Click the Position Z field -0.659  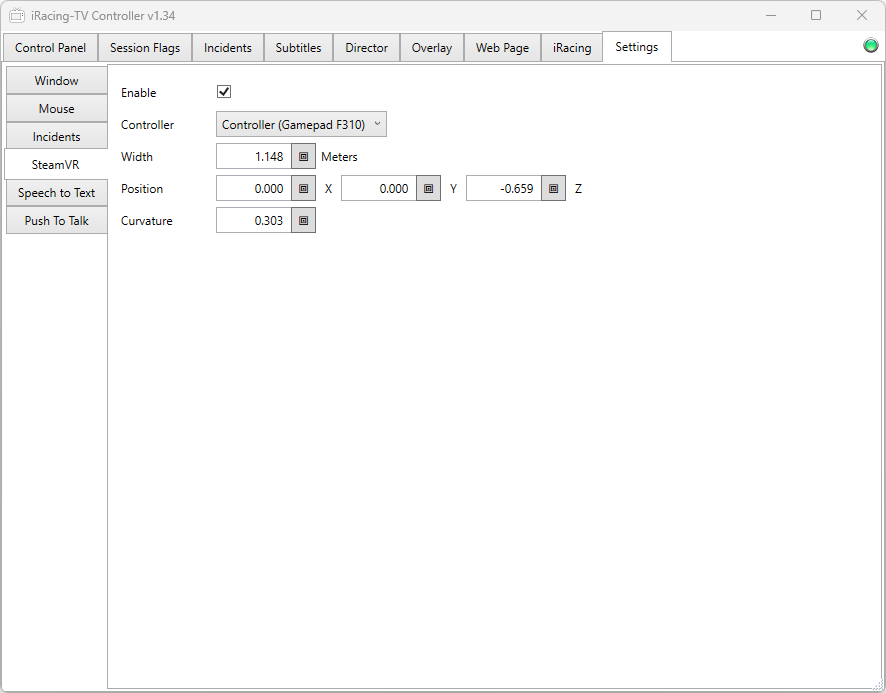click(503, 189)
